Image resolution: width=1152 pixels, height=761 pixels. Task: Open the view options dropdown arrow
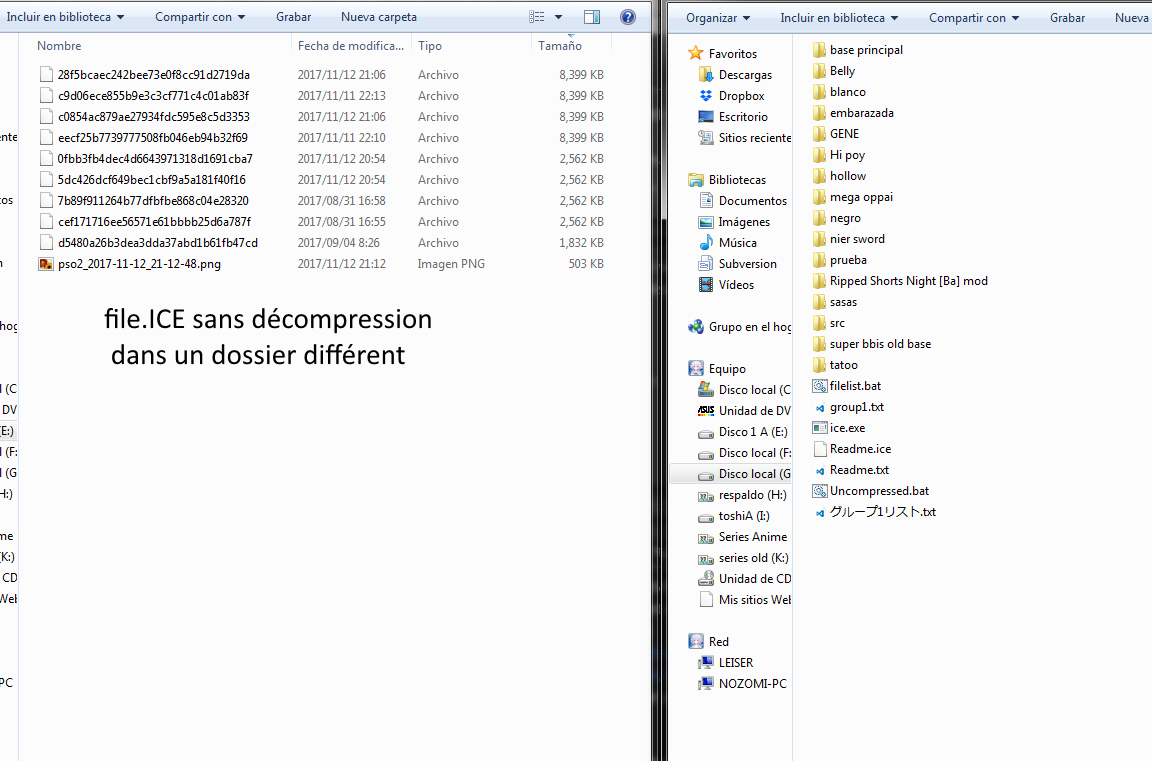(x=558, y=17)
